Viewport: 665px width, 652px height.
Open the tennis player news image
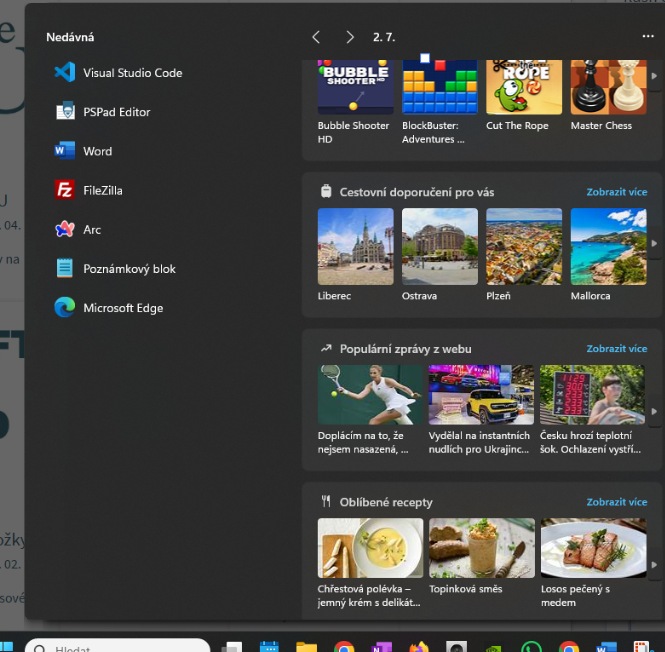coord(370,395)
